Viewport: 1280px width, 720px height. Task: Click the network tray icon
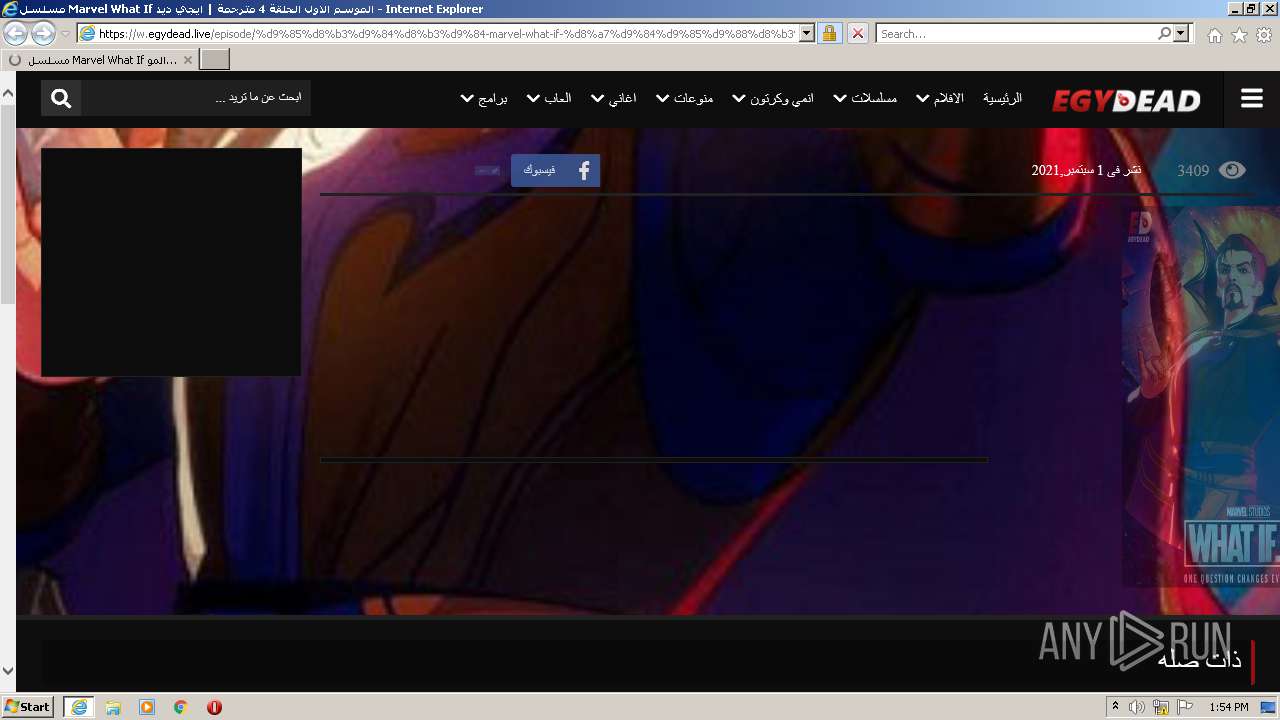coord(1161,707)
